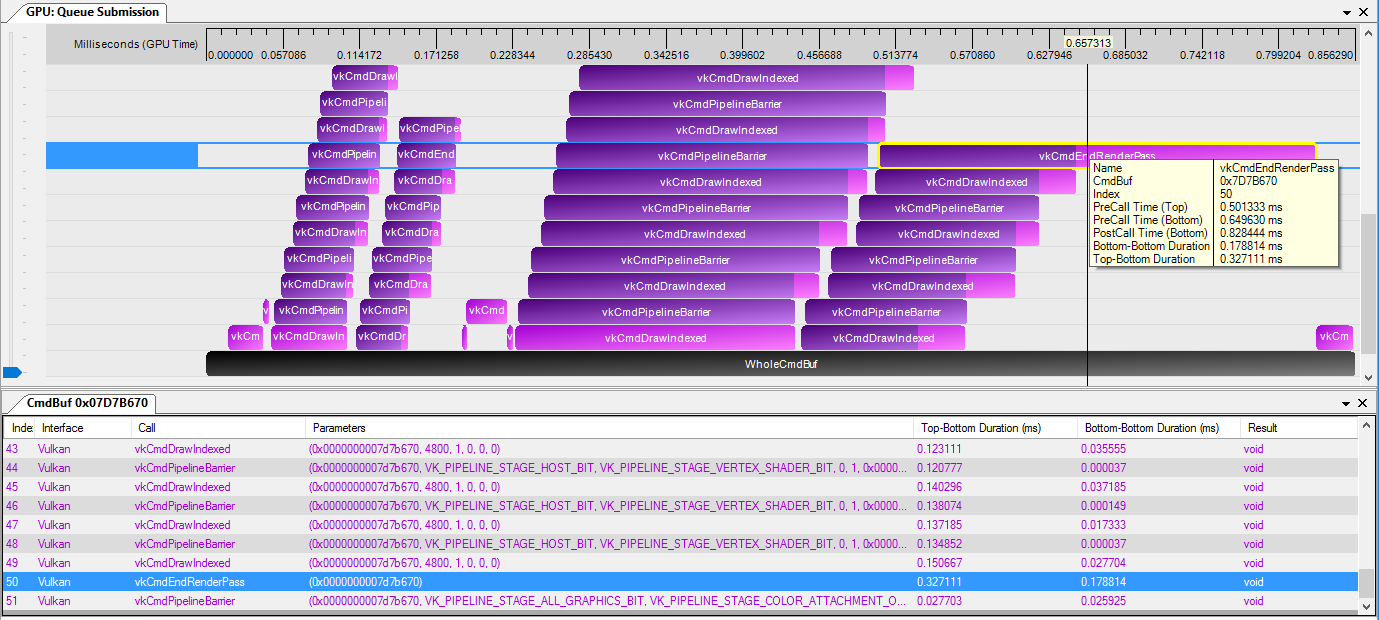The image size is (1379, 620).
Task: Click the blue queue selector at the left edge
Action: pos(10,372)
